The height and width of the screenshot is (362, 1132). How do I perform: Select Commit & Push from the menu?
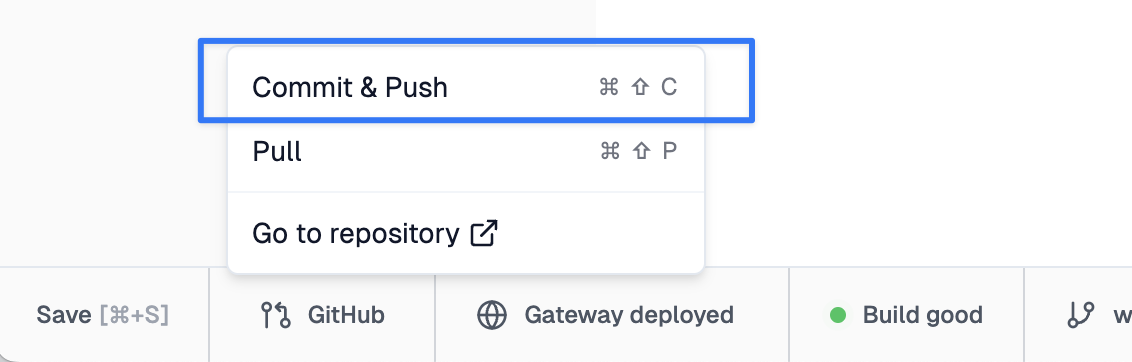tap(465, 87)
